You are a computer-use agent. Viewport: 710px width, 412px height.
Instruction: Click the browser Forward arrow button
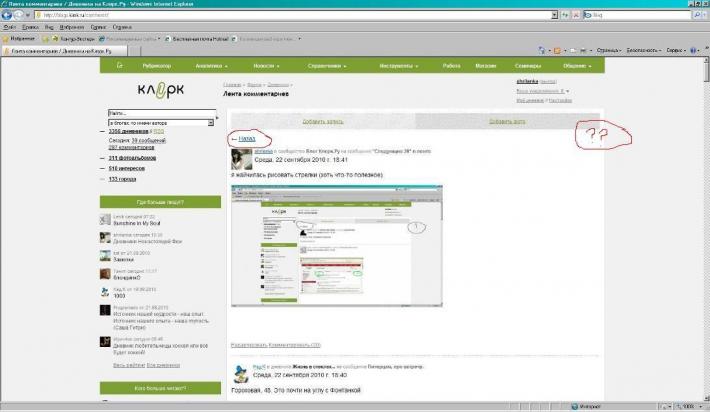[x=18, y=15]
